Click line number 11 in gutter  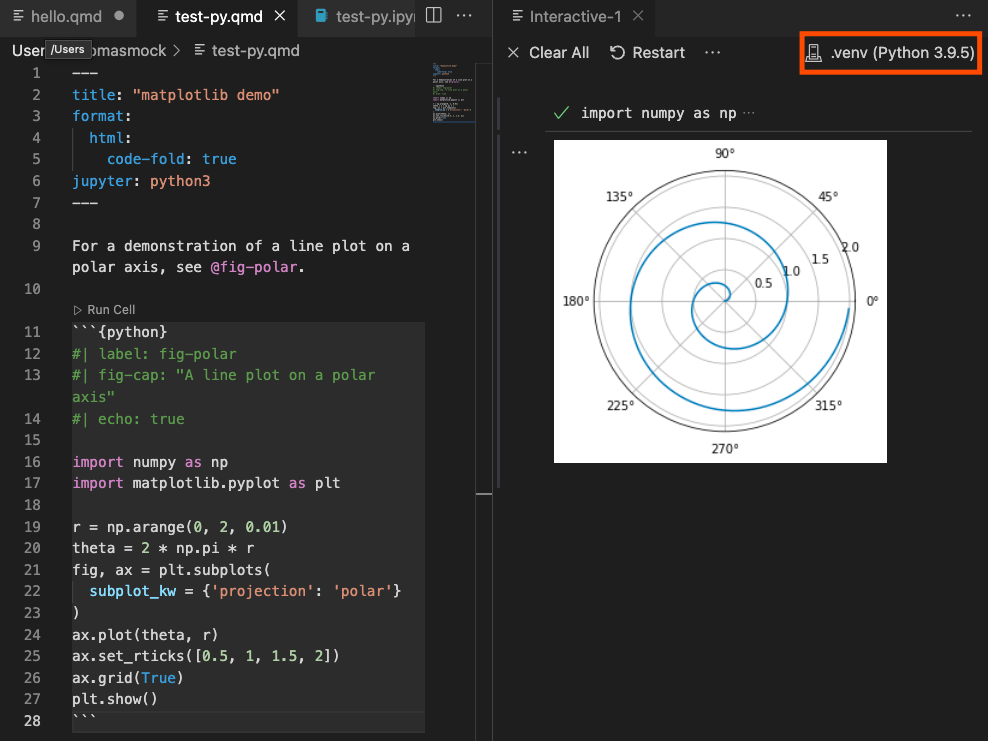click(x=32, y=332)
